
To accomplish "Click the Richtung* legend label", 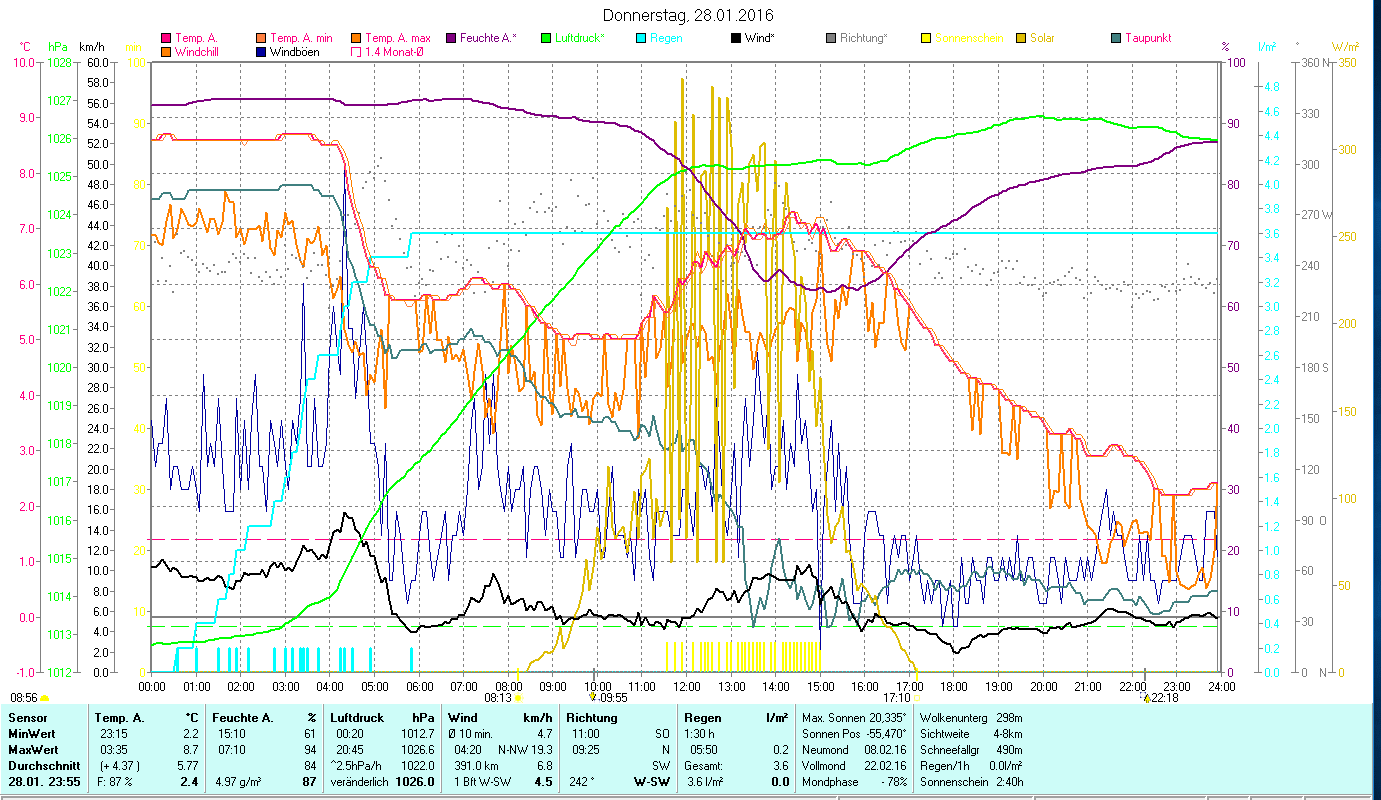I will pyautogui.click(x=866, y=38).
